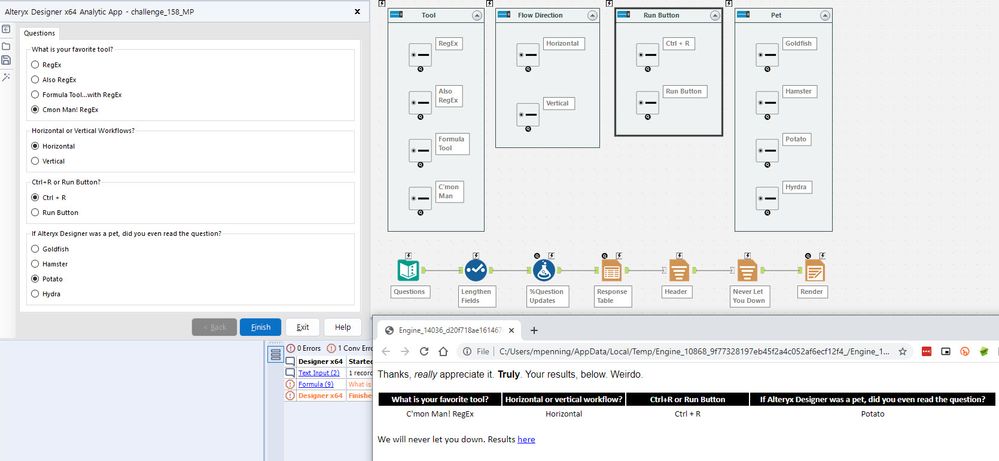Click the Ctrl + R interface tool on canvas
Image resolution: width=999 pixels, height=461 pixels.
[x=647, y=55]
